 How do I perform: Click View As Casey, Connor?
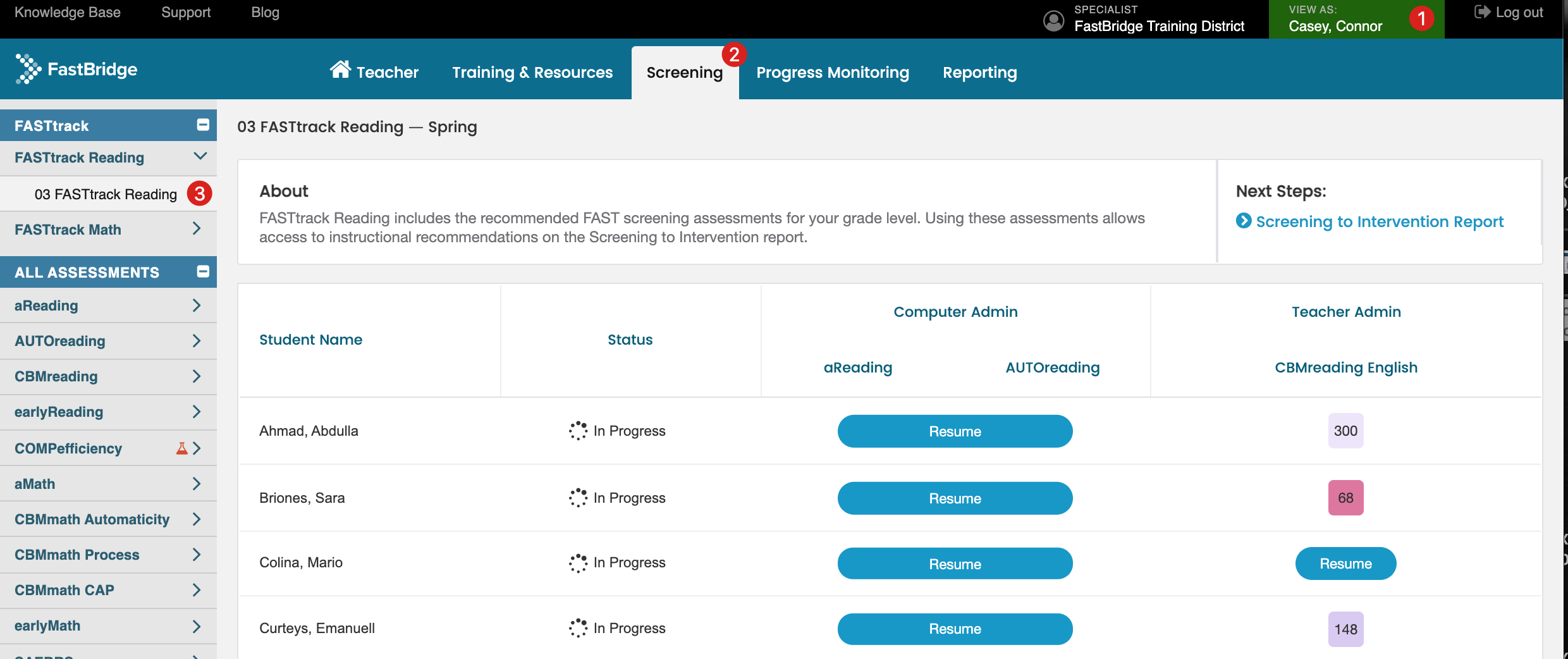tap(1356, 19)
